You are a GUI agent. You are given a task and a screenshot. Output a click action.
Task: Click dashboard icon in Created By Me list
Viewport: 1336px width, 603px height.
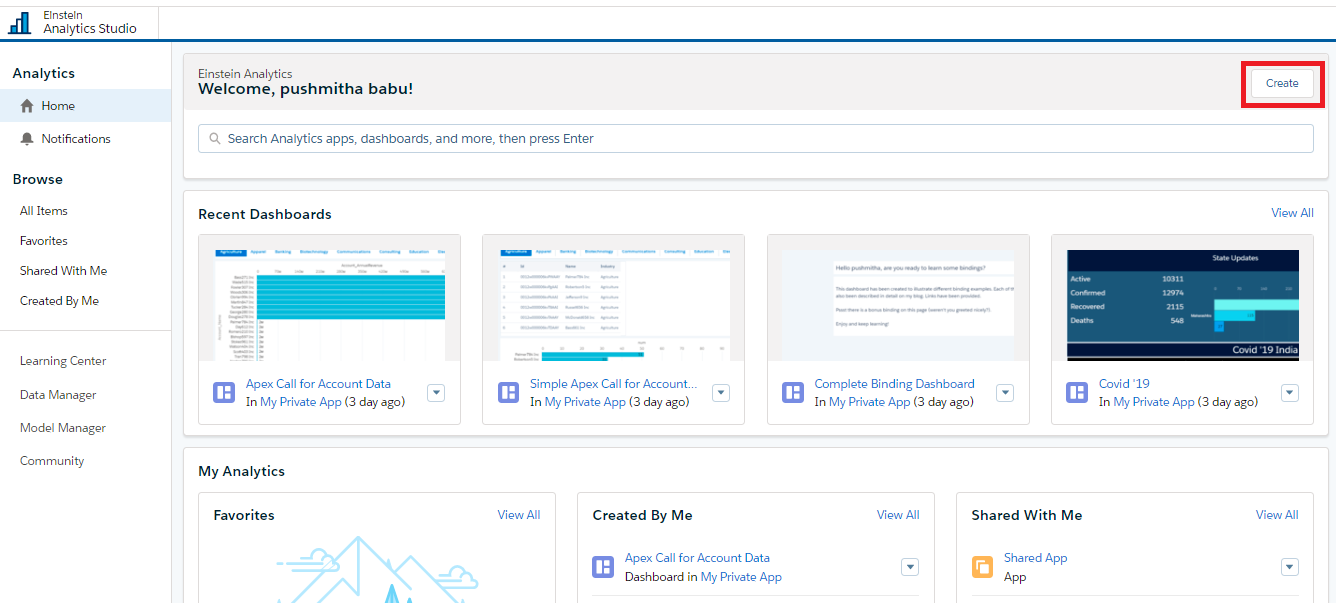603,567
